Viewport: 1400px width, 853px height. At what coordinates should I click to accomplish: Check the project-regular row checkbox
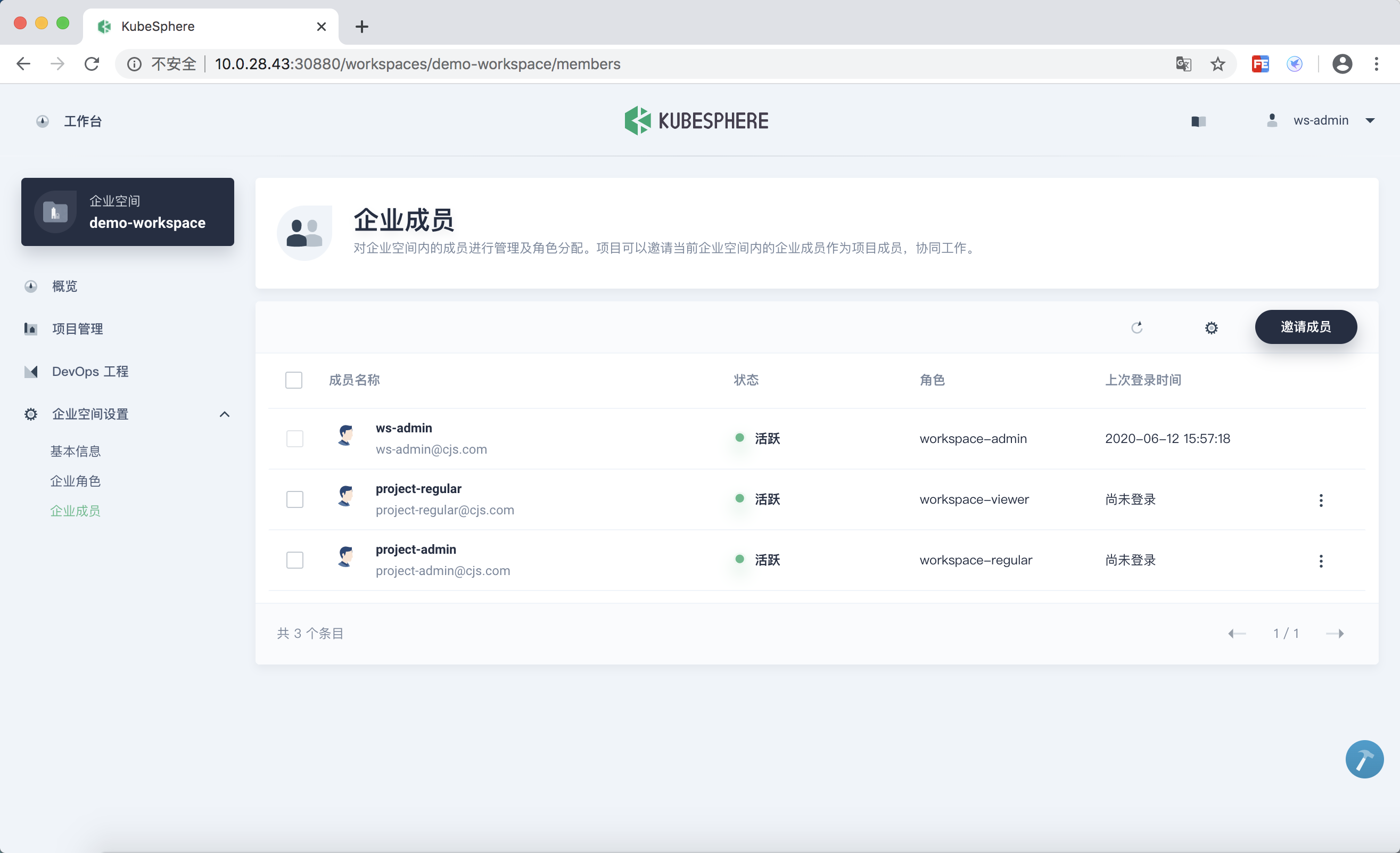point(295,499)
